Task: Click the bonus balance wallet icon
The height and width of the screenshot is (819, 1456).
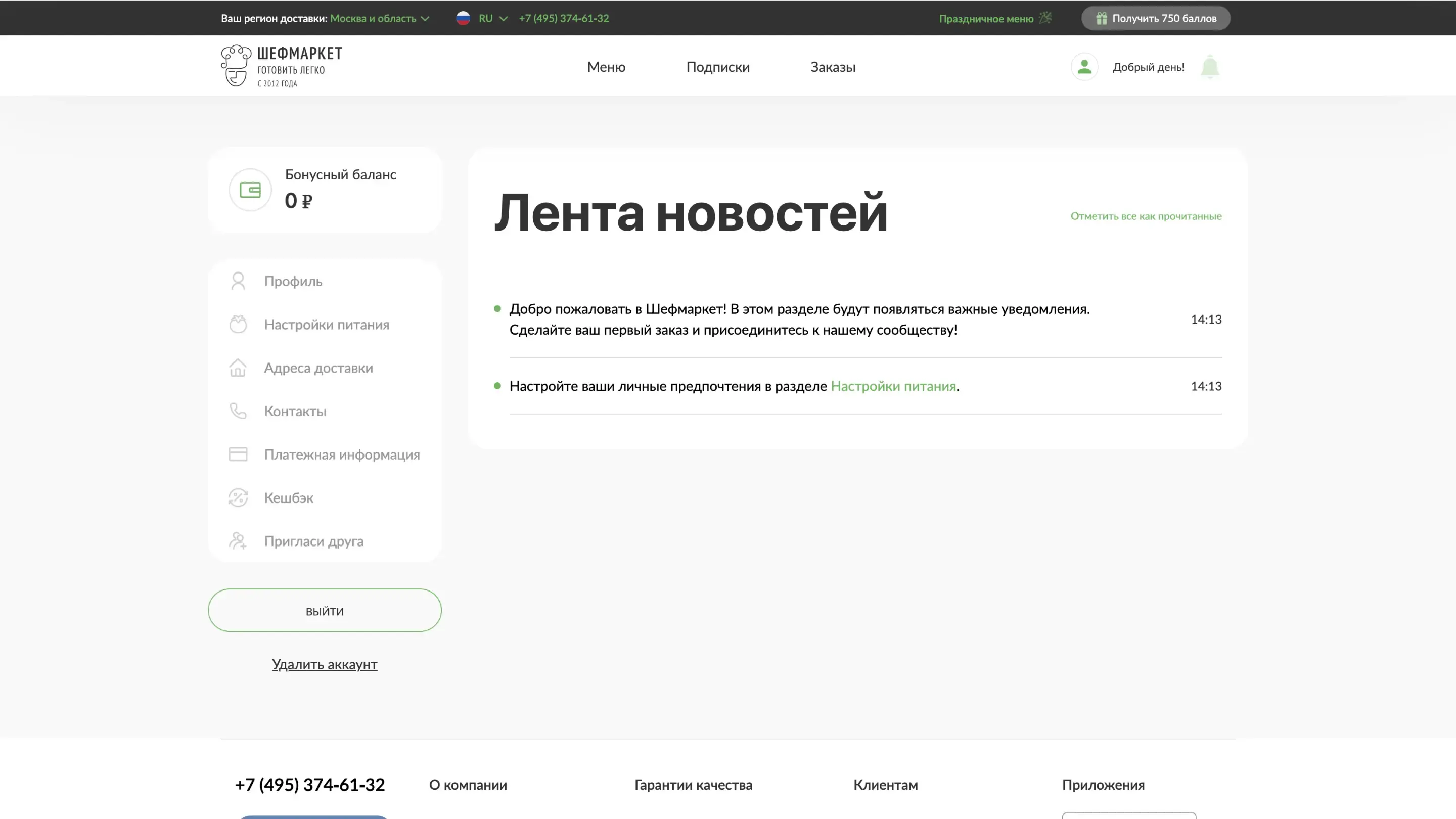Action: pyautogui.click(x=250, y=190)
